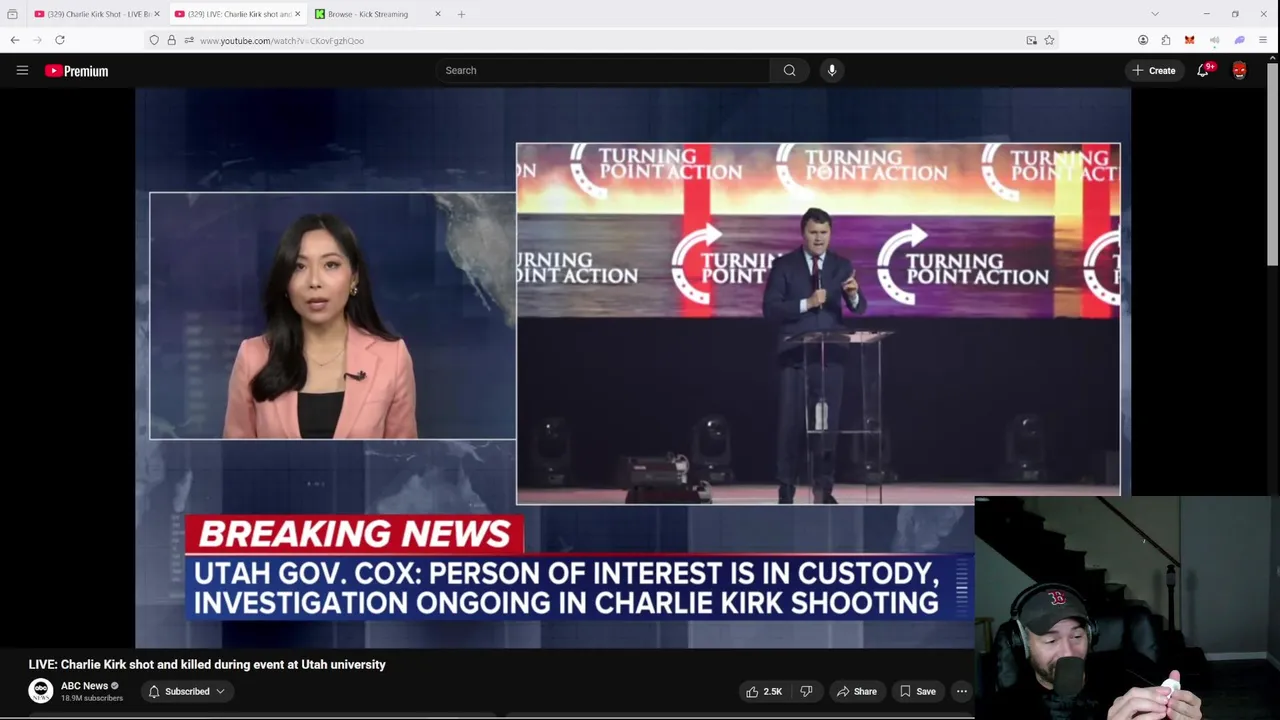Viewport: 1280px width, 720px height.
Task: View site security padlock info
Action: [x=171, y=40]
